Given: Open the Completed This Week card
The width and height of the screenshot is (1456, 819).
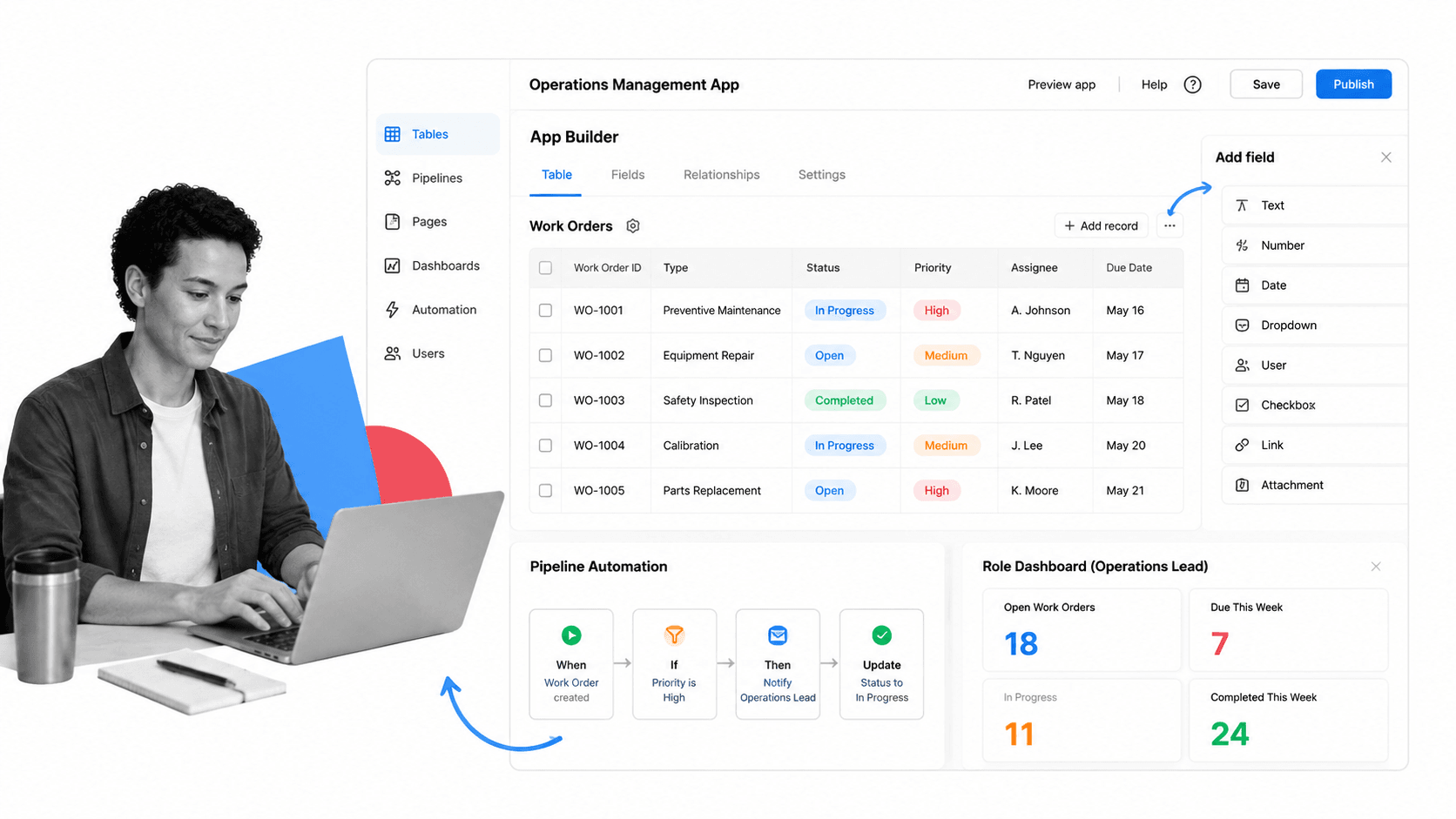Looking at the screenshot, I should 1288,721.
